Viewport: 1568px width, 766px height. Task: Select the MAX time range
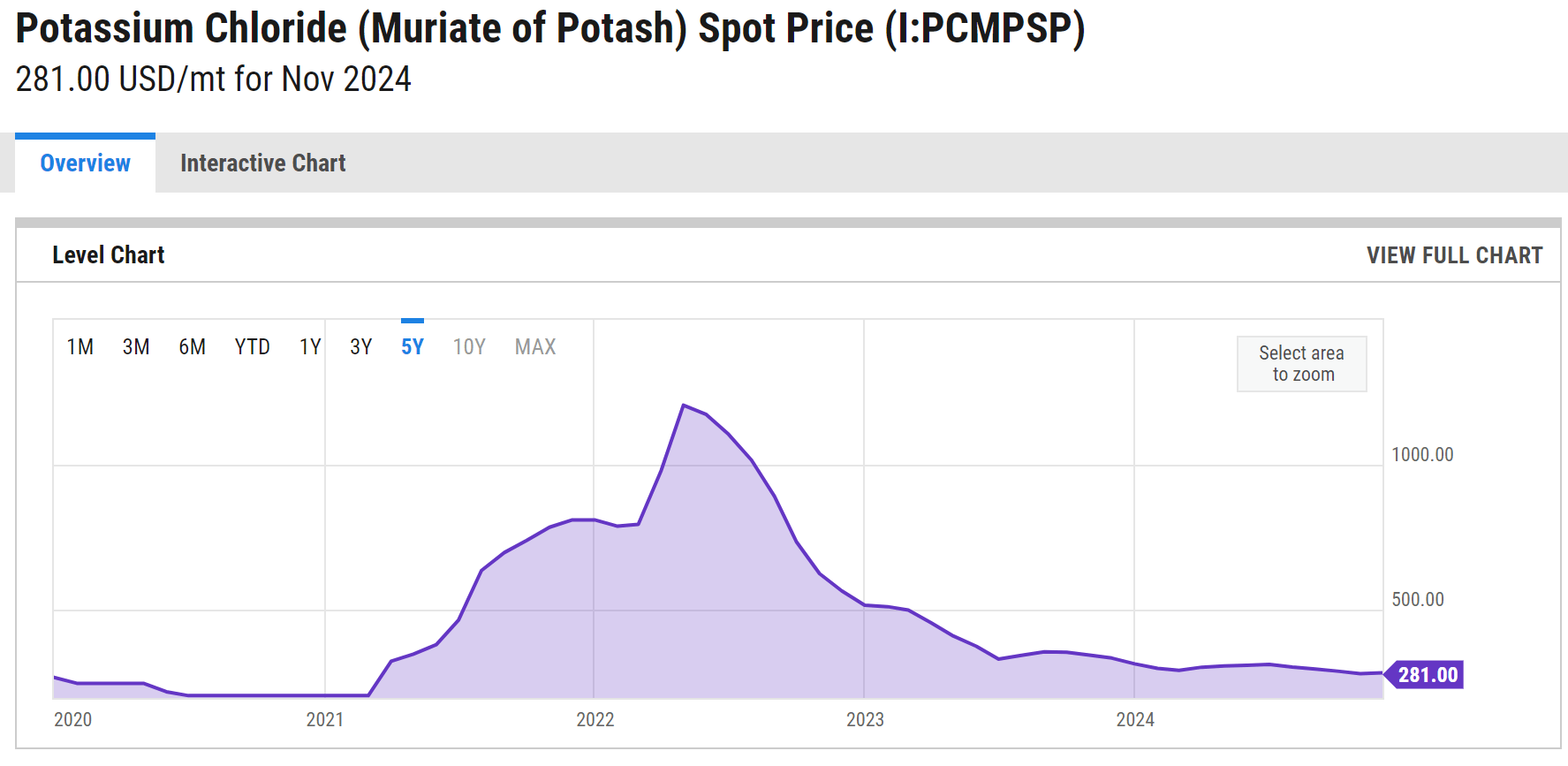click(534, 346)
